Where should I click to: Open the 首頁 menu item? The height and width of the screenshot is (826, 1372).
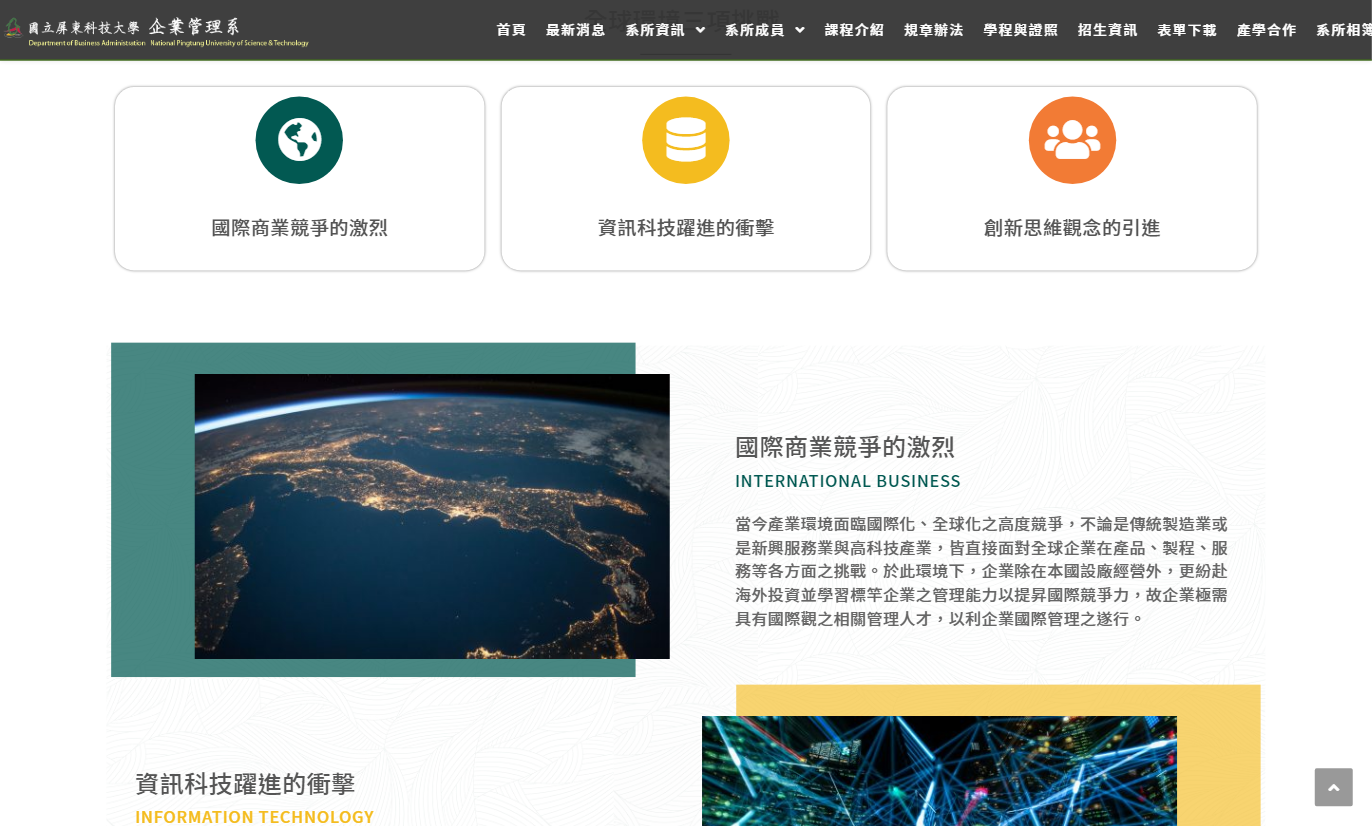point(511,30)
